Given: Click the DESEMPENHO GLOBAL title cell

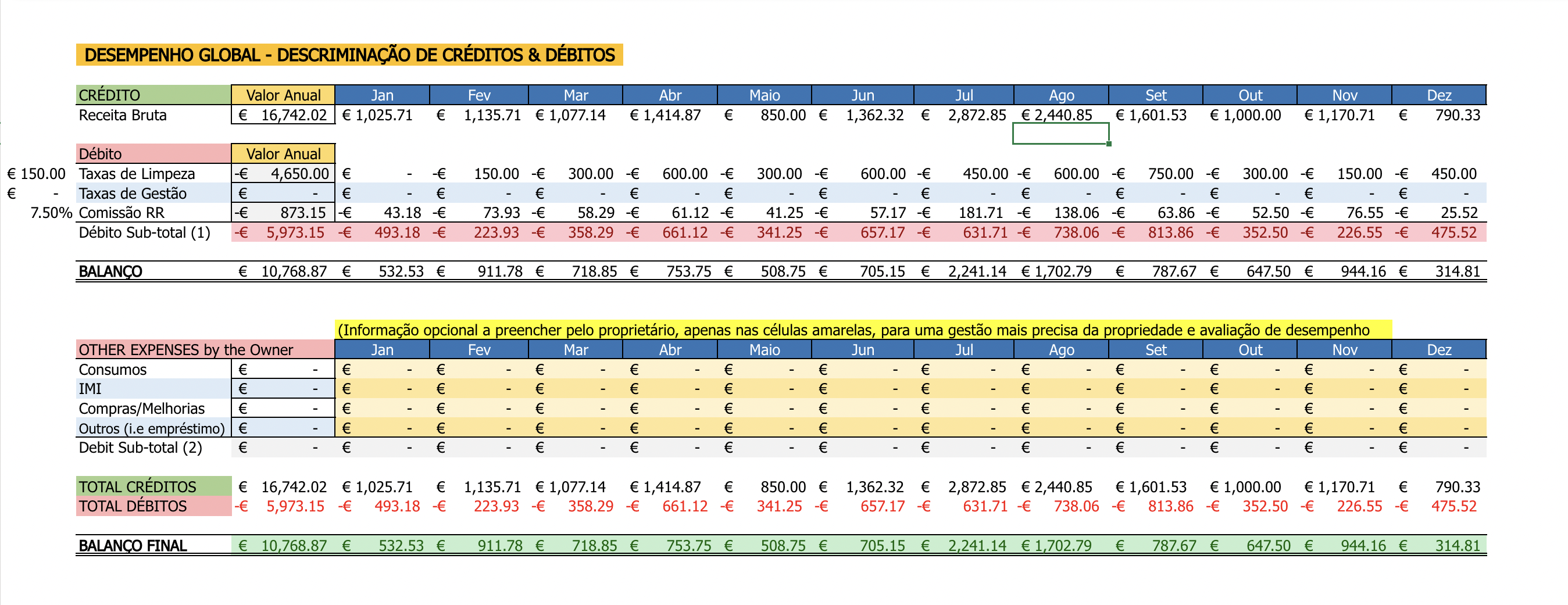Looking at the screenshot, I should [x=349, y=55].
